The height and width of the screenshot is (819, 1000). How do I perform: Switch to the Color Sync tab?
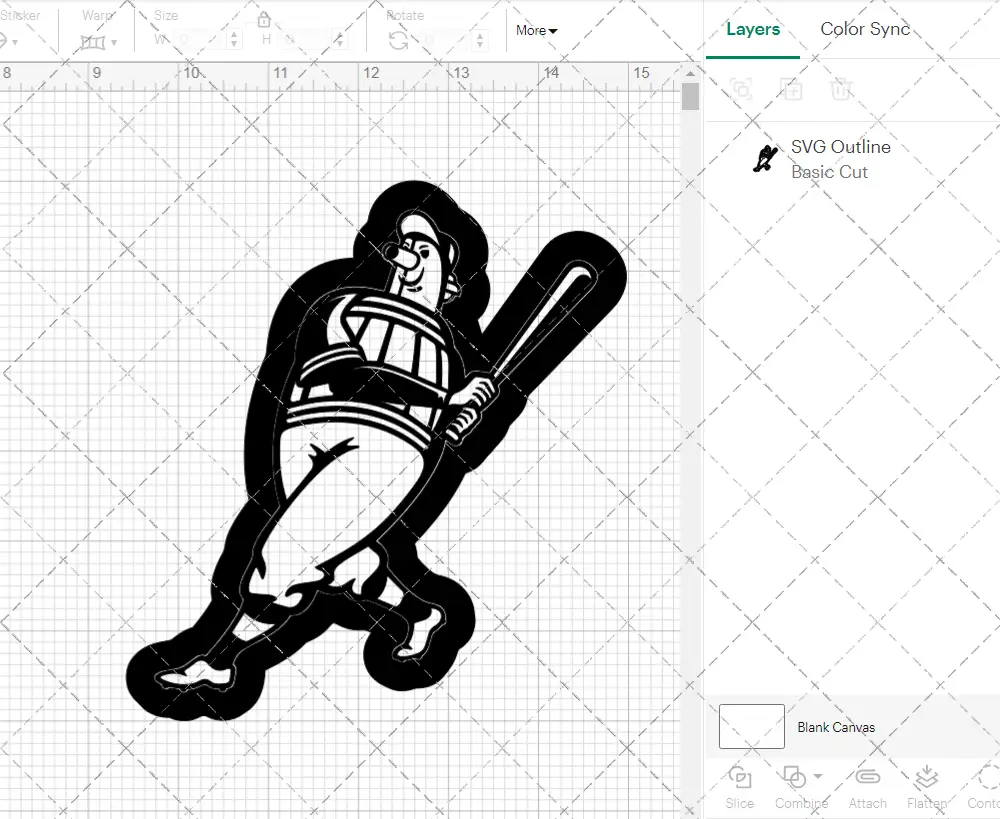864,29
